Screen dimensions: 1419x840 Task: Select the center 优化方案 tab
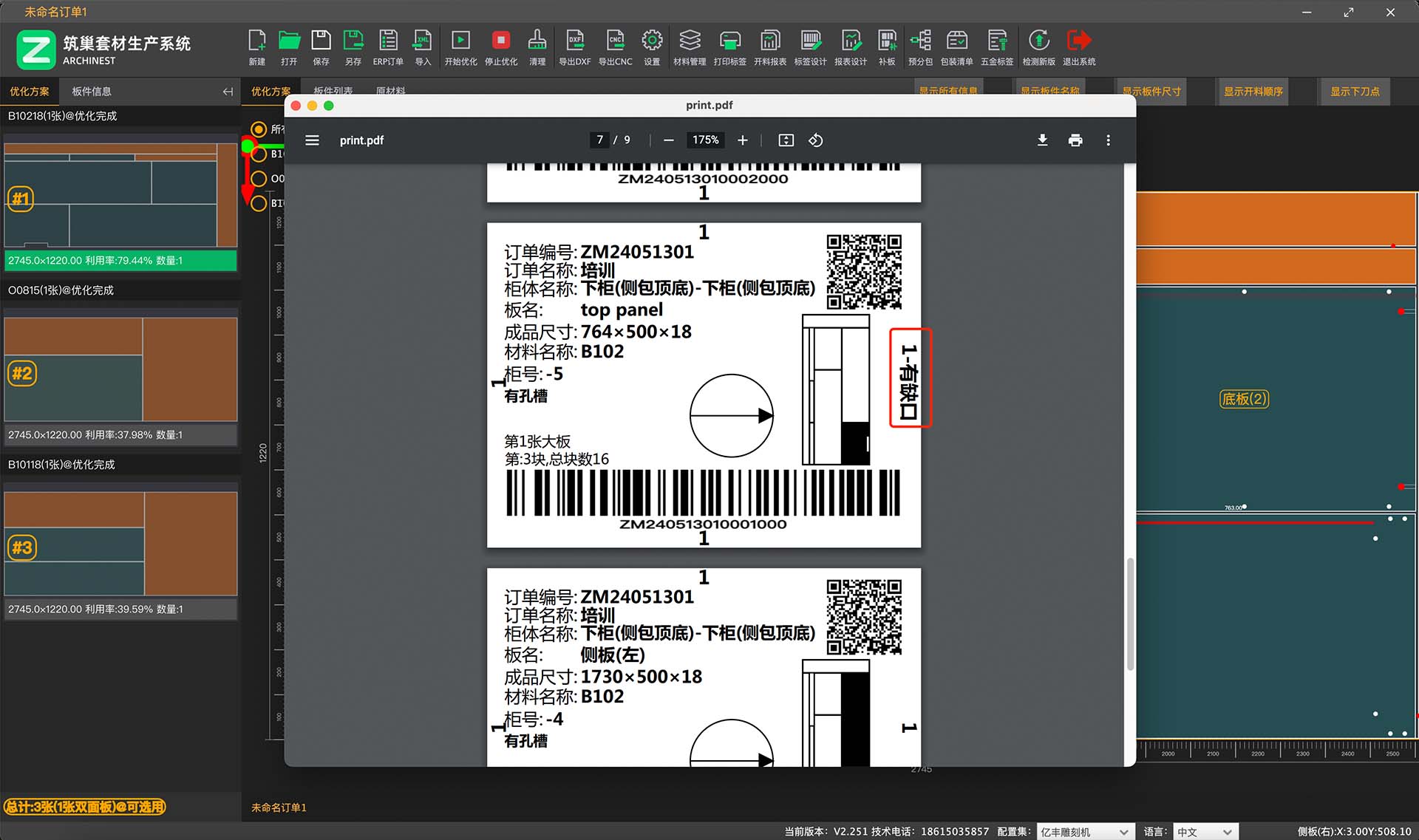click(x=270, y=92)
